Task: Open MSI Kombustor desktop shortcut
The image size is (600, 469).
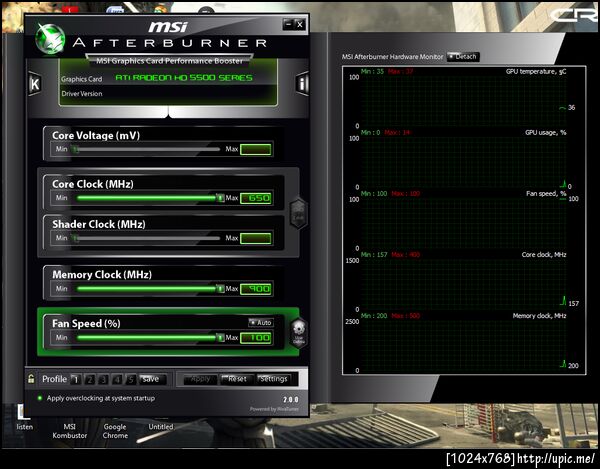Action: click(x=70, y=431)
